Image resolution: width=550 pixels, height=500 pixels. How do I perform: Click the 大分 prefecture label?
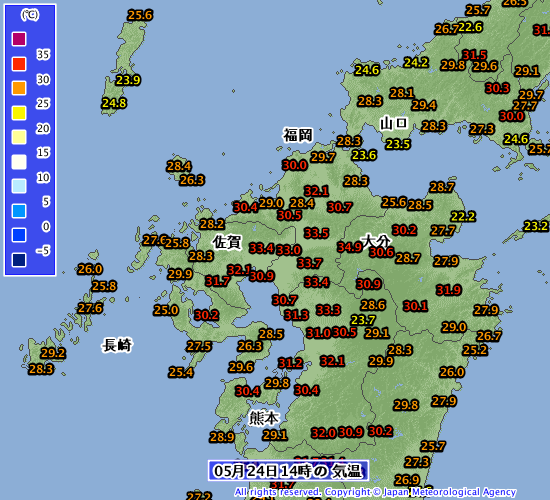pyautogui.click(x=376, y=240)
